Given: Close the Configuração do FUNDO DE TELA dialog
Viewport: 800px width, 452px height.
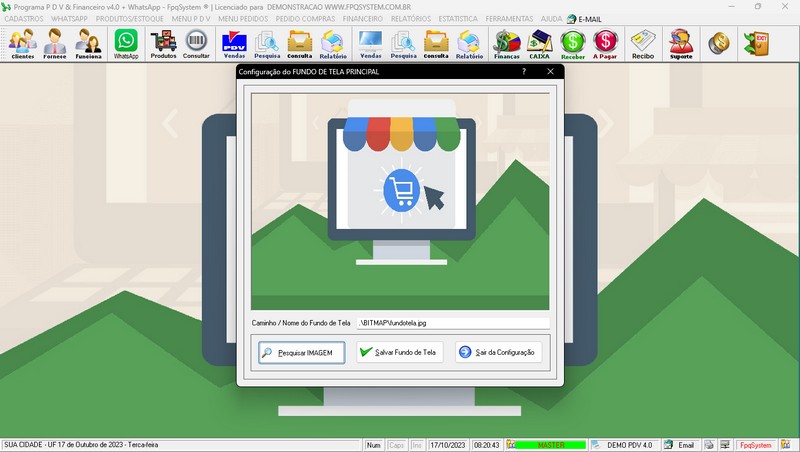Looking at the screenshot, I should pos(550,71).
